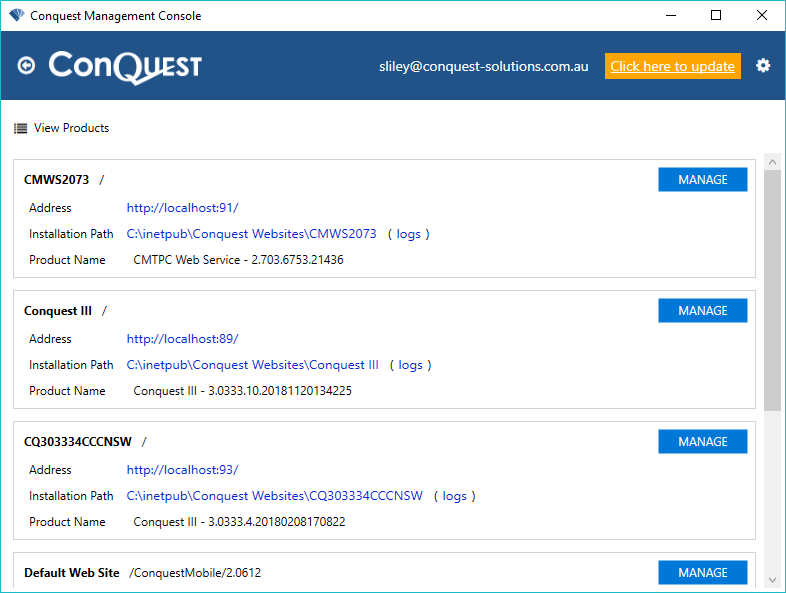Click the Conquest diamond icon in title bar

[x=17, y=15]
